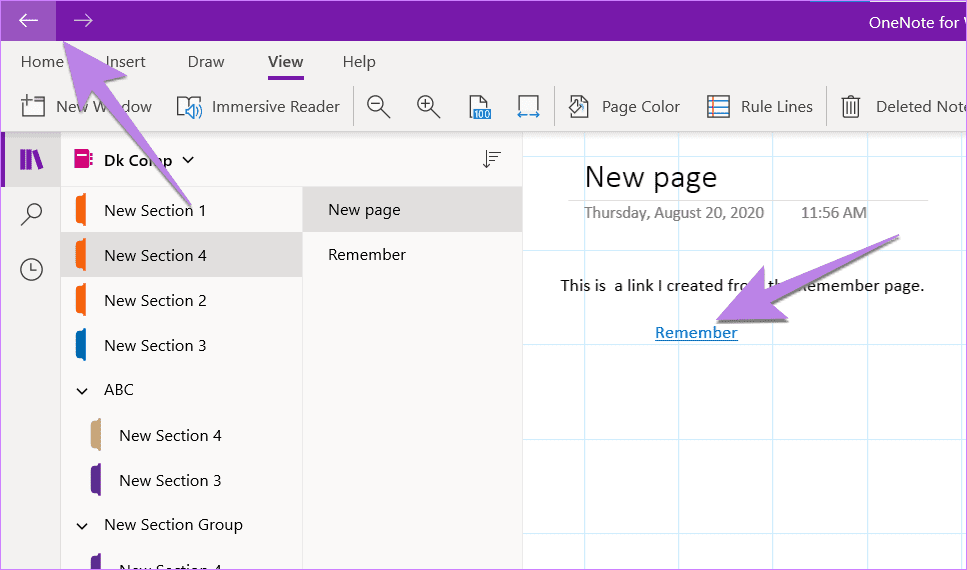Open the Remember page in page list
This screenshot has width=967, height=570.
tap(412, 255)
